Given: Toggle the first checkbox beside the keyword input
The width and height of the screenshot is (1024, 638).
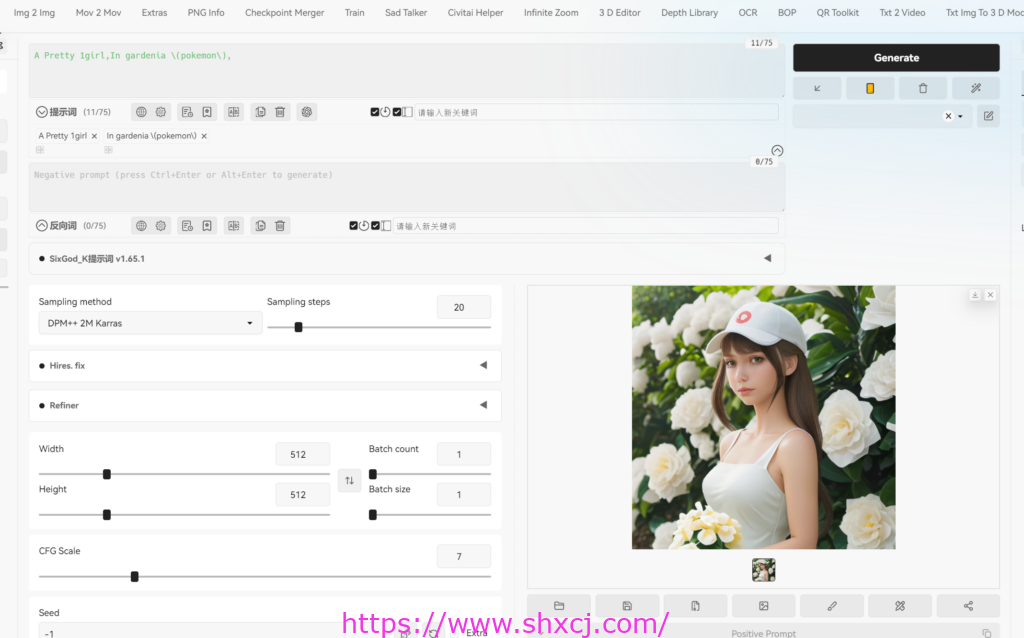Looking at the screenshot, I should pos(375,112).
